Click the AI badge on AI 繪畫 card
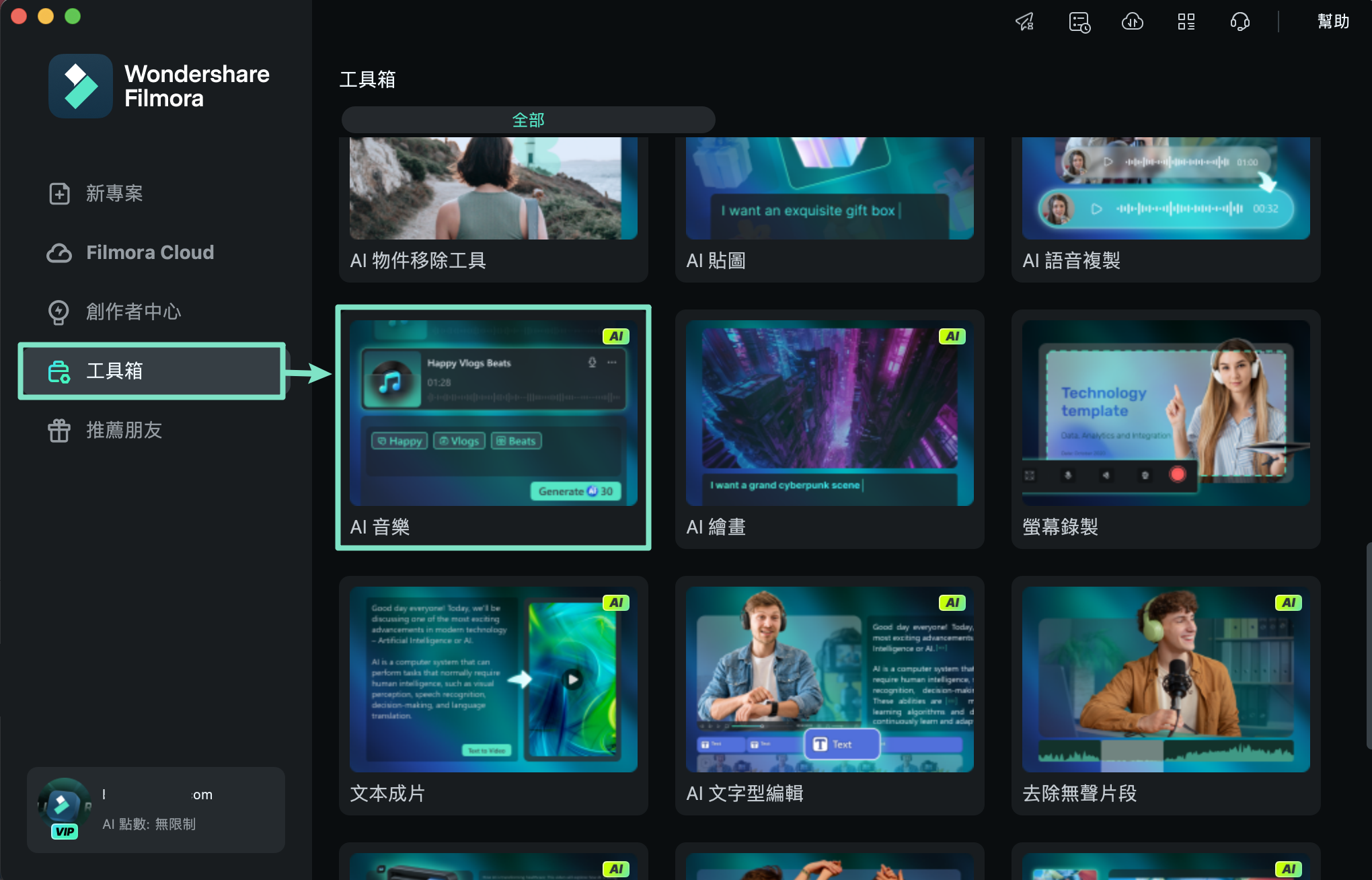 [x=952, y=336]
